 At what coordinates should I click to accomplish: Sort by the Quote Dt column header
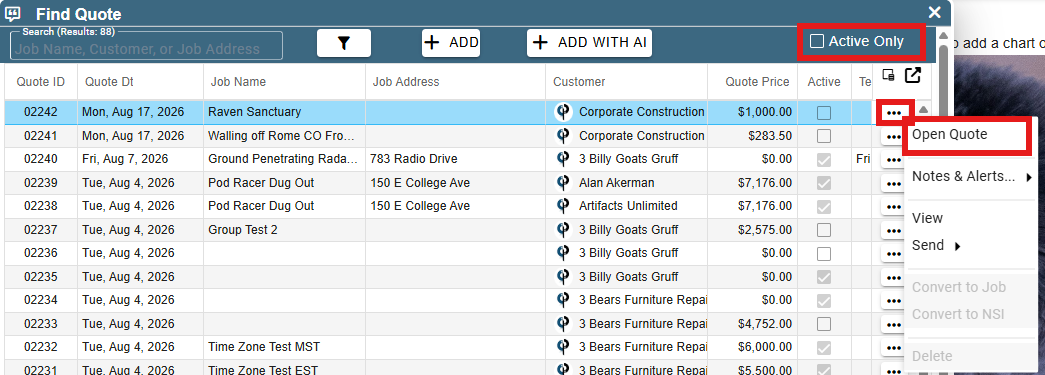pos(141,82)
